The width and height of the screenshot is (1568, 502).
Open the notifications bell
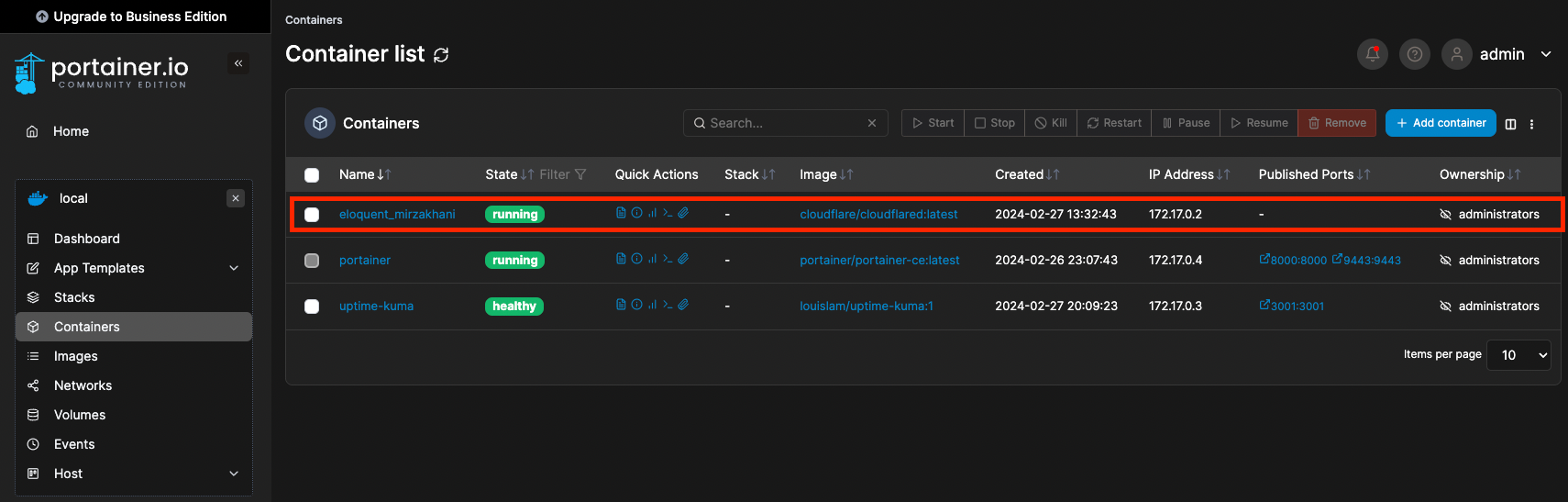(x=1372, y=54)
